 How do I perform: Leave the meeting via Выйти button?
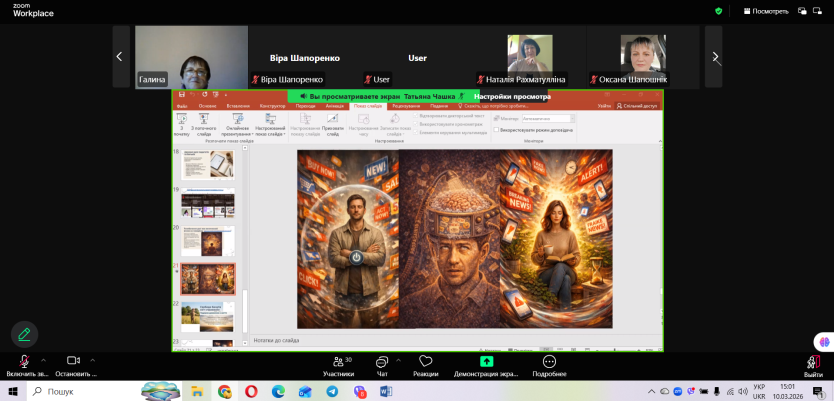point(813,364)
